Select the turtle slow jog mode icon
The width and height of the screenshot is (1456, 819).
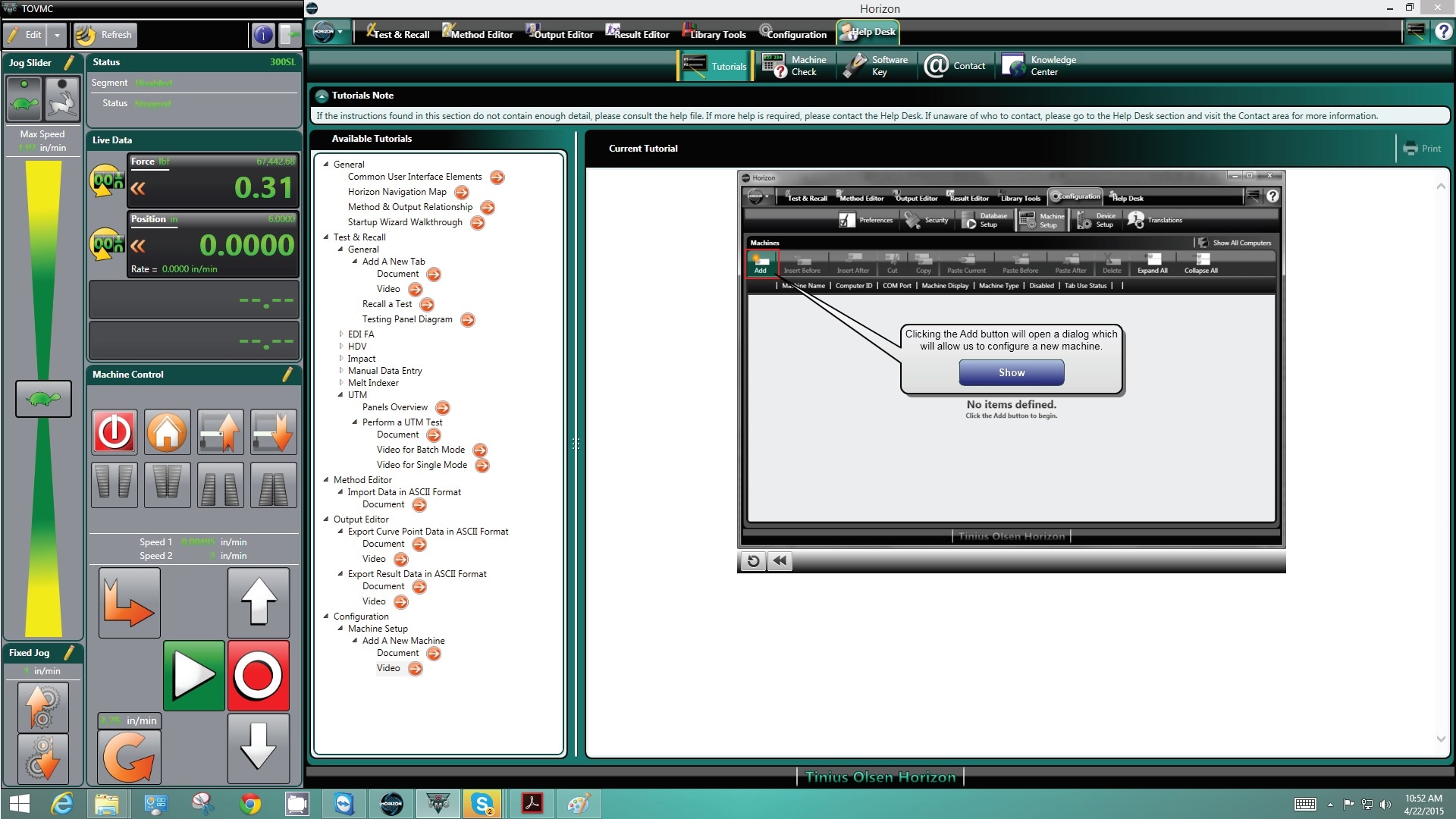24,99
